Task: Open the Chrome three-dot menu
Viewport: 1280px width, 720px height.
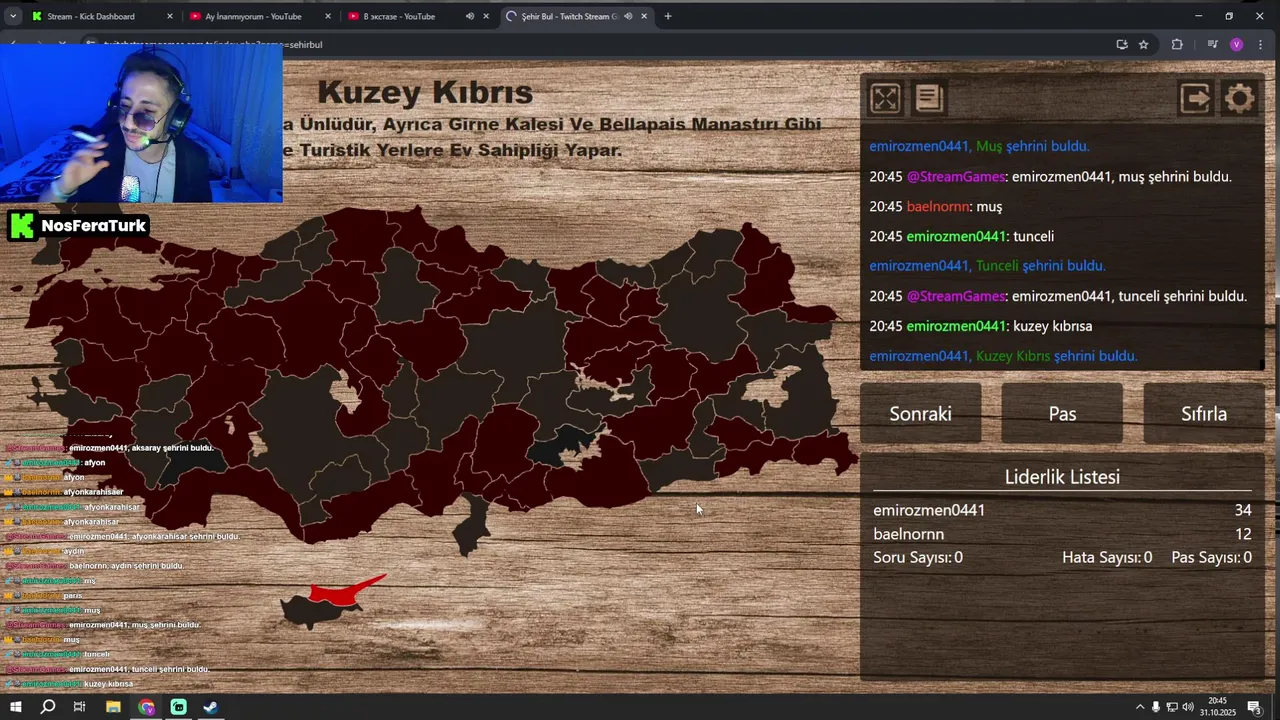Action: tap(1262, 44)
